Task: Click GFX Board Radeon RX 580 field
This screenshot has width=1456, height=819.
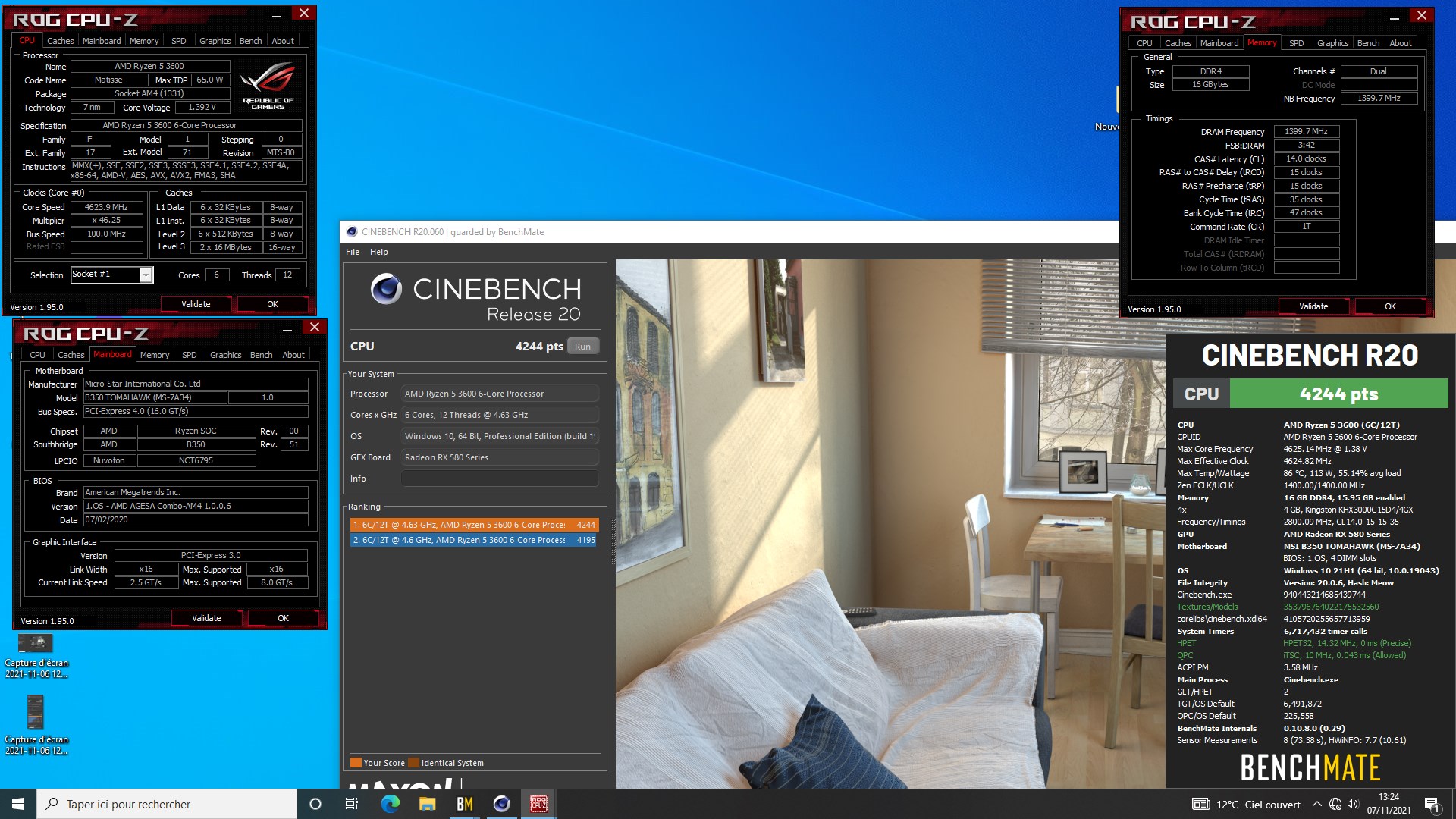Action: 500,457
